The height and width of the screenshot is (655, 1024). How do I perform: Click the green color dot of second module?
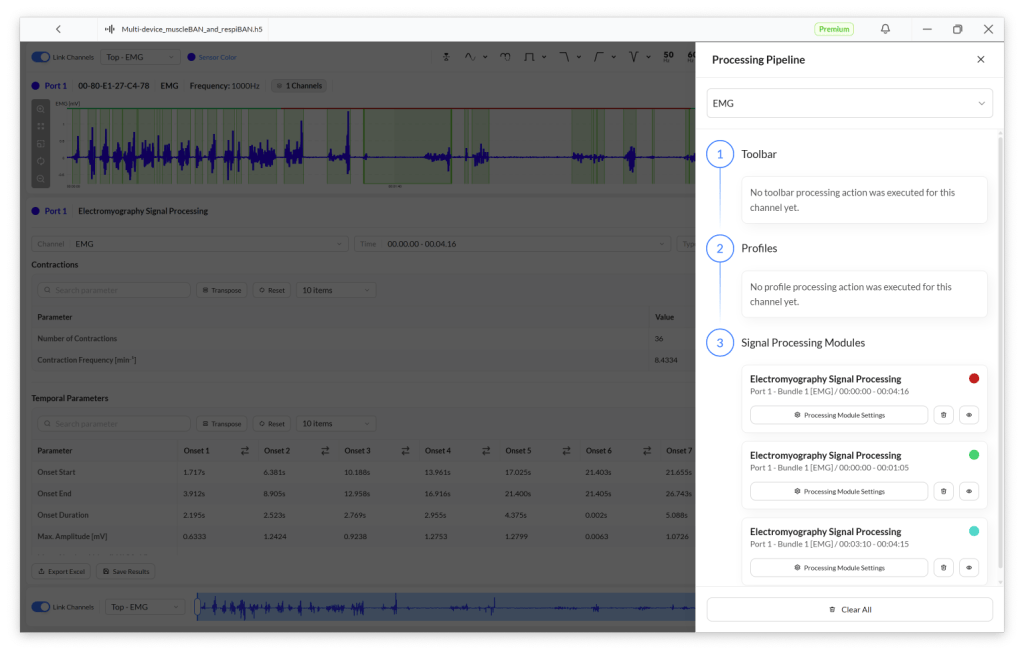coord(974,455)
